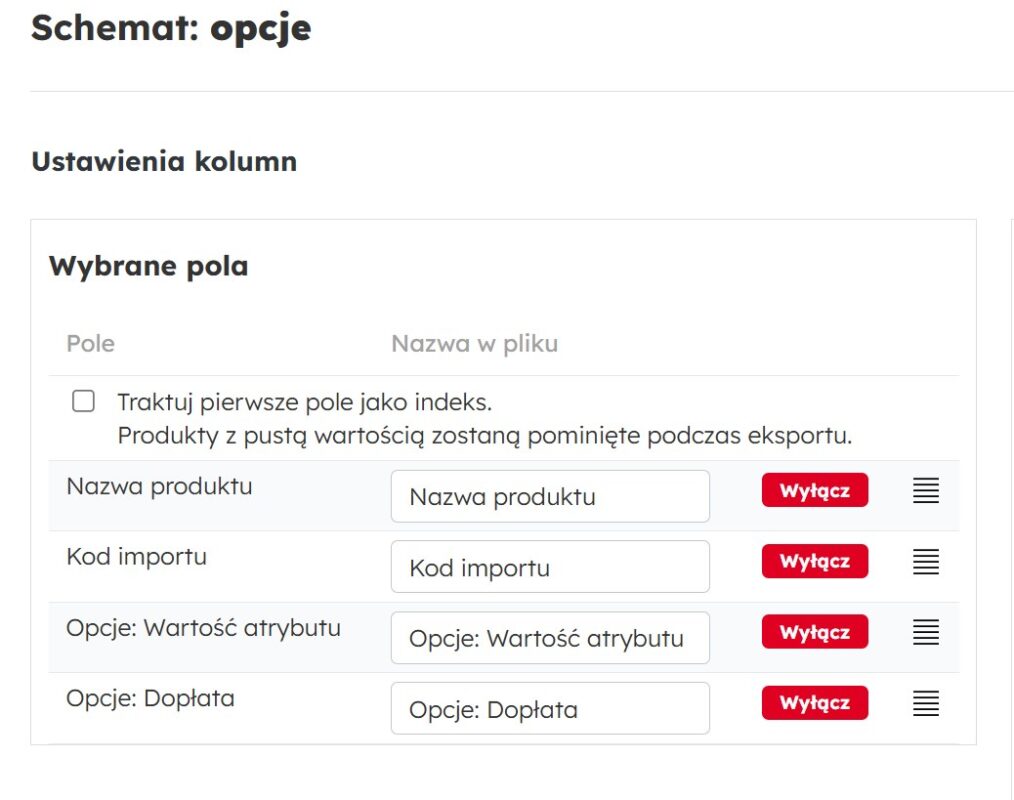The image size is (1014, 800).
Task: Click Opcje: Dopłata label in Pole column
Action: [150, 698]
